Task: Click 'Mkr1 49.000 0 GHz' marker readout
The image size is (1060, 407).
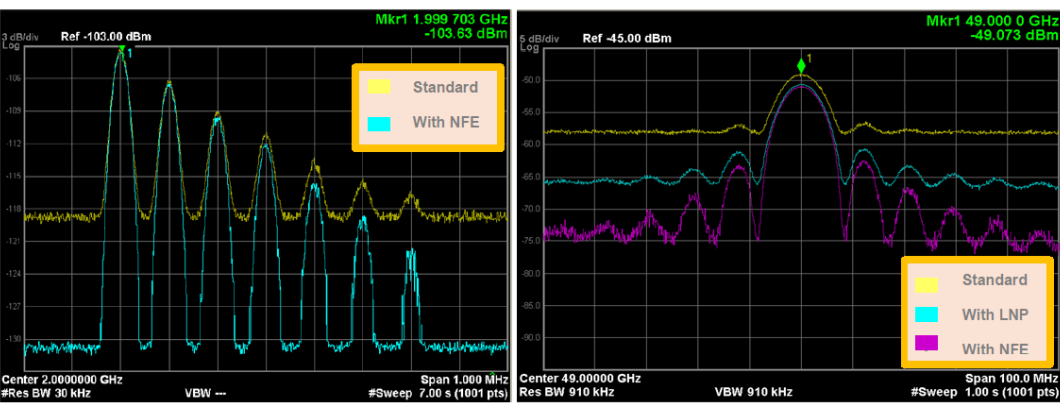Action: click(992, 21)
